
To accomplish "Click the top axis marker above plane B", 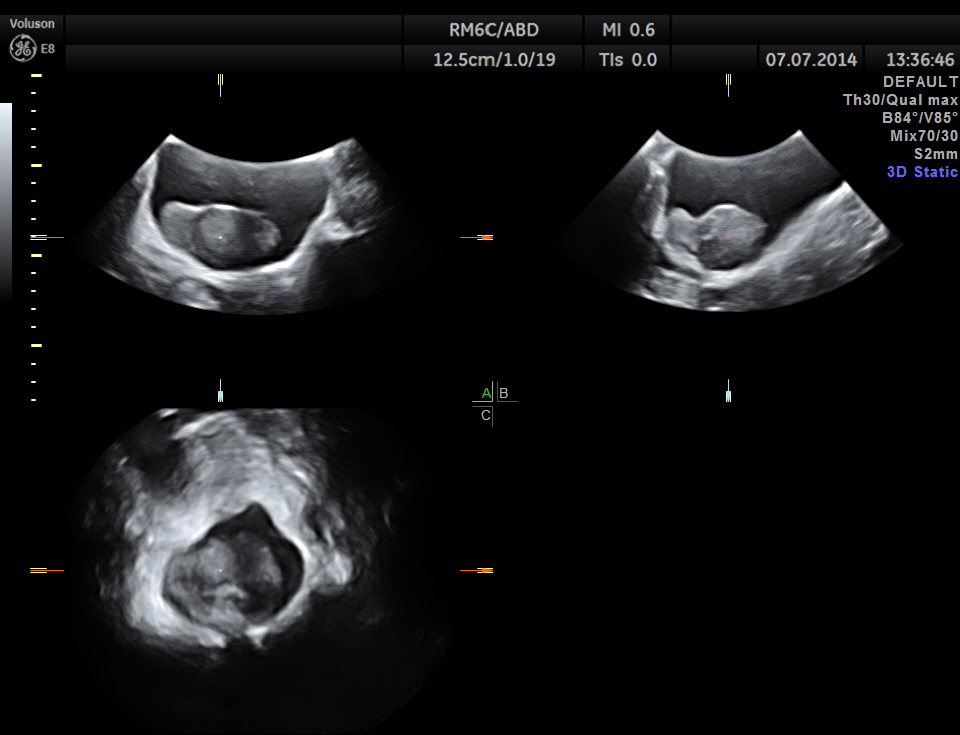I will [x=729, y=84].
